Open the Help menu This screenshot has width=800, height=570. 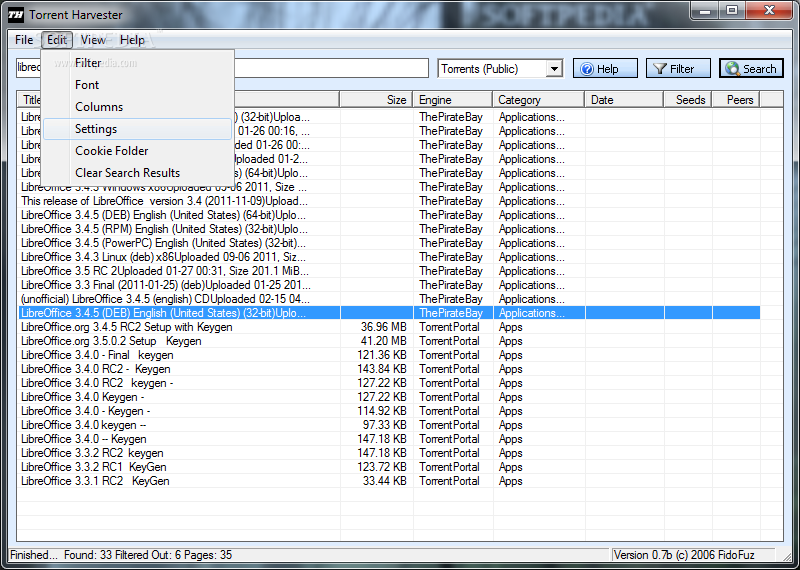(x=132, y=40)
